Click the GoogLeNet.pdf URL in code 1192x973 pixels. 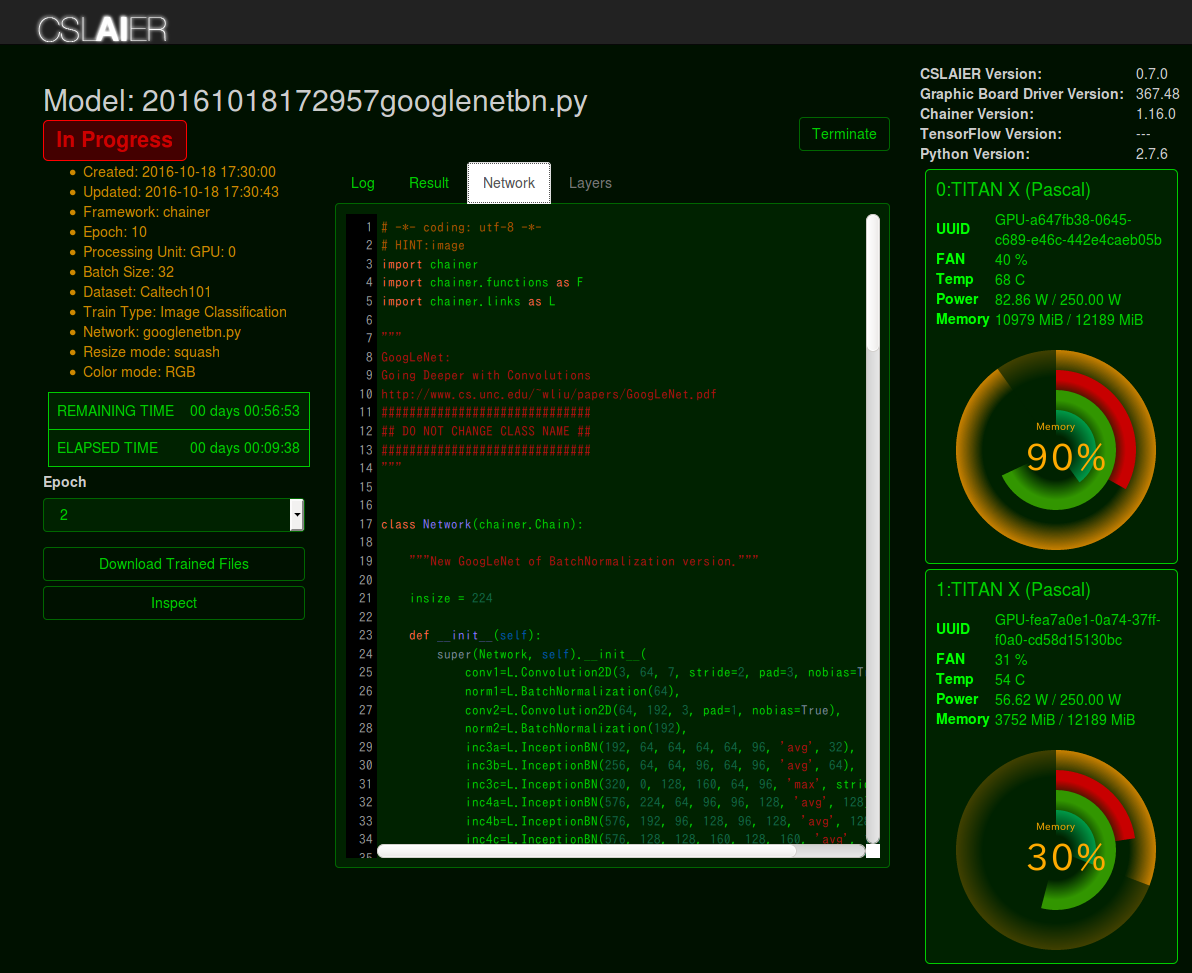click(x=548, y=394)
